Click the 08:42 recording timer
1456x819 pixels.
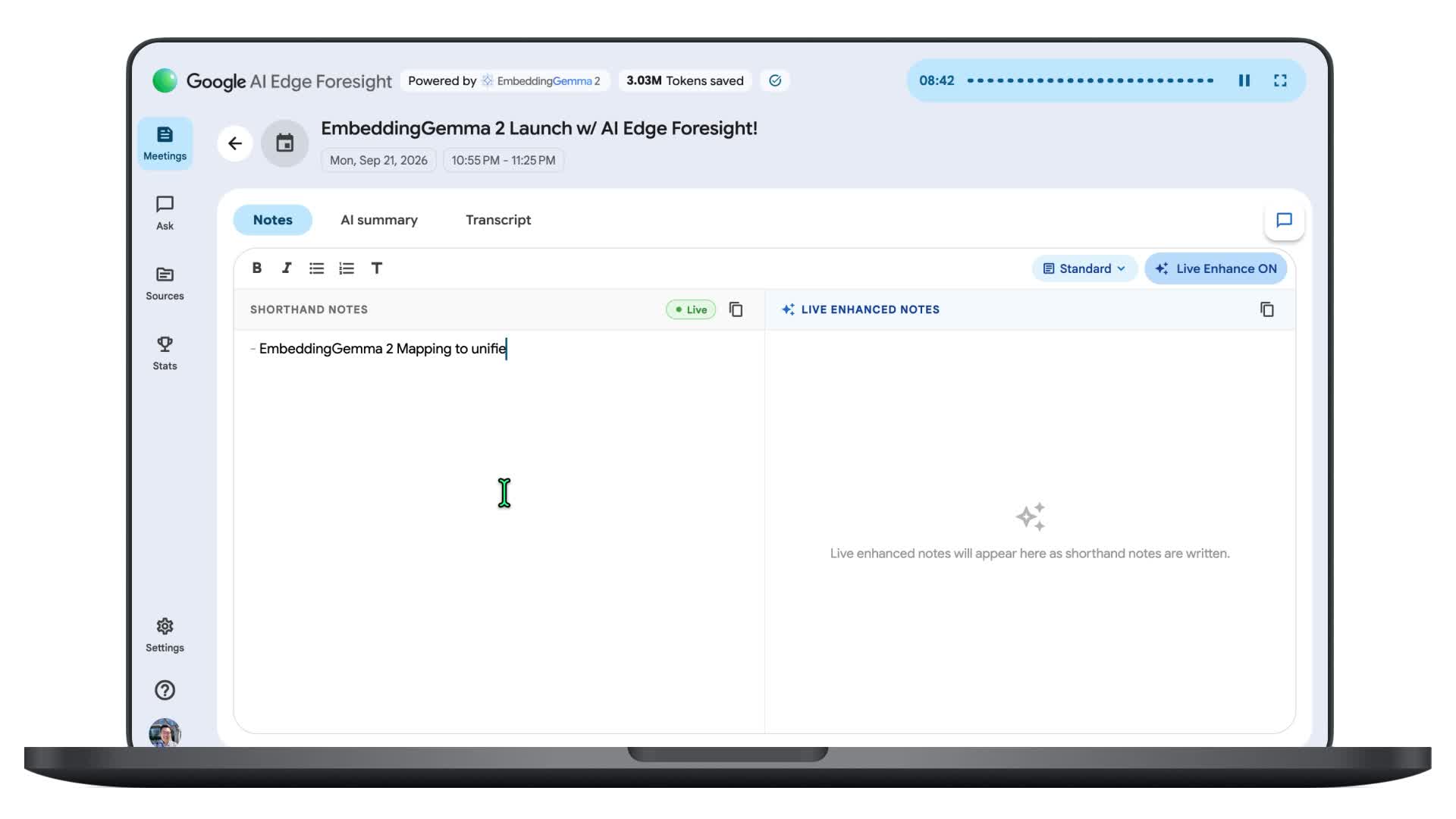click(x=937, y=80)
